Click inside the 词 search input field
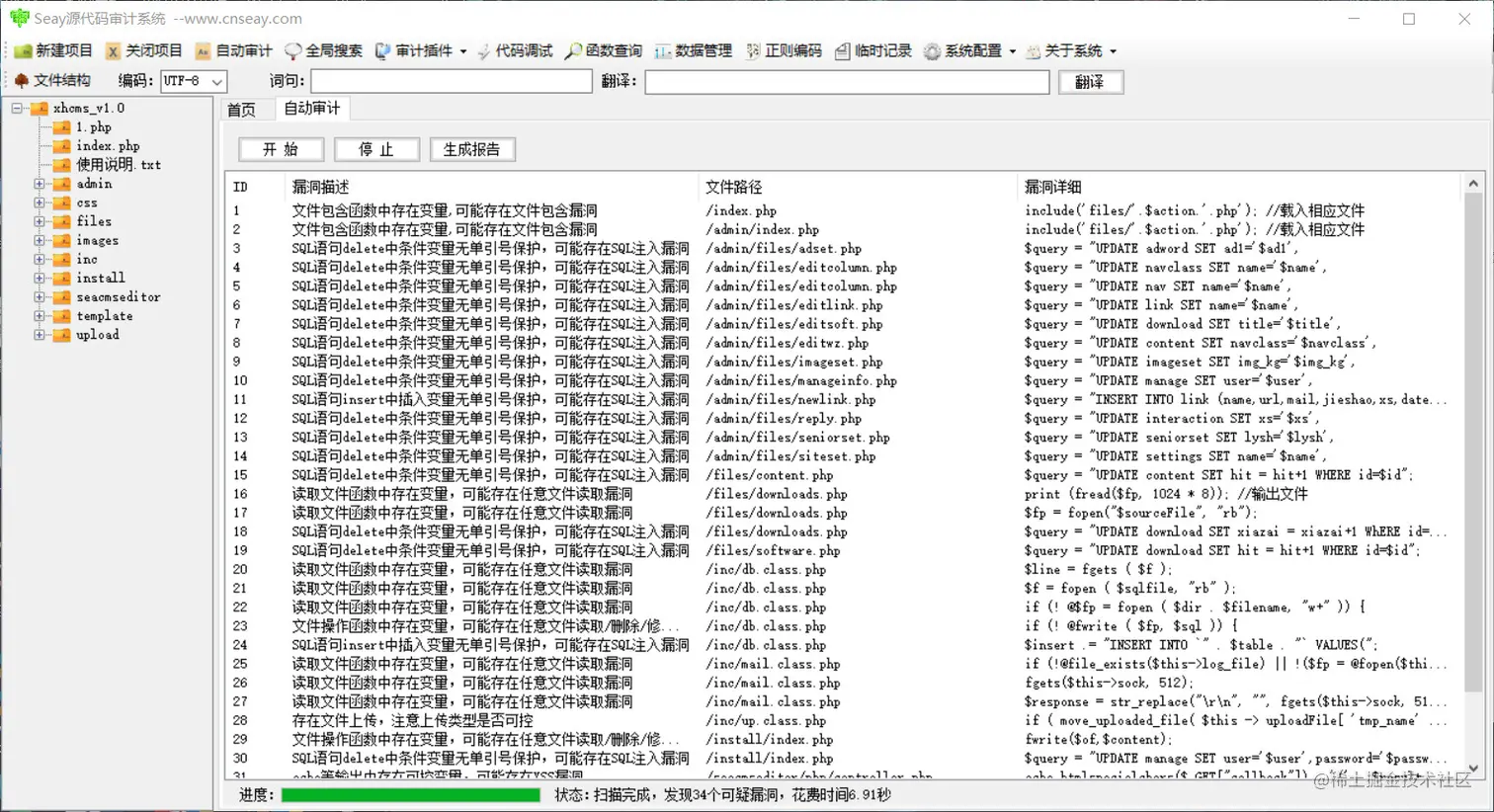The height and width of the screenshot is (812, 1494). point(450,81)
